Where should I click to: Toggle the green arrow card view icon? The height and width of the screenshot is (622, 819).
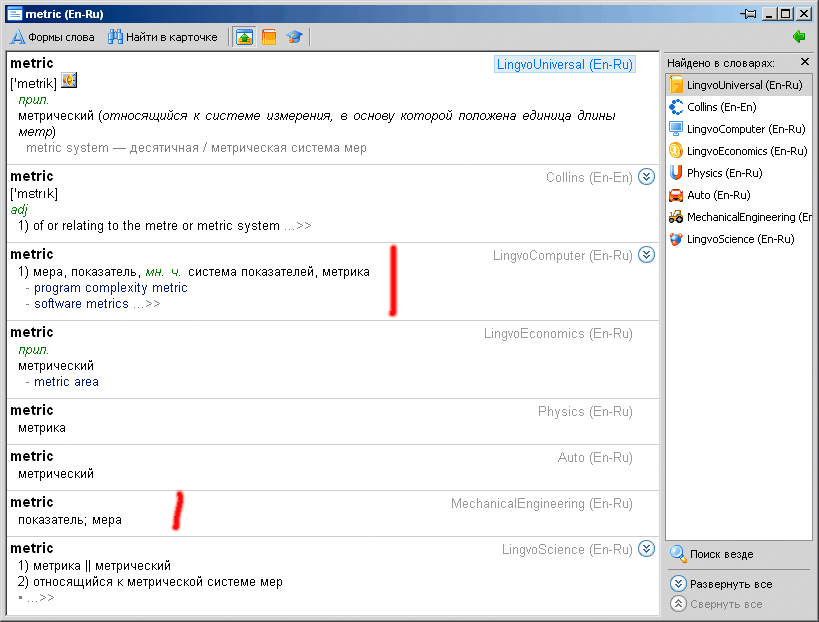tap(244, 37)
